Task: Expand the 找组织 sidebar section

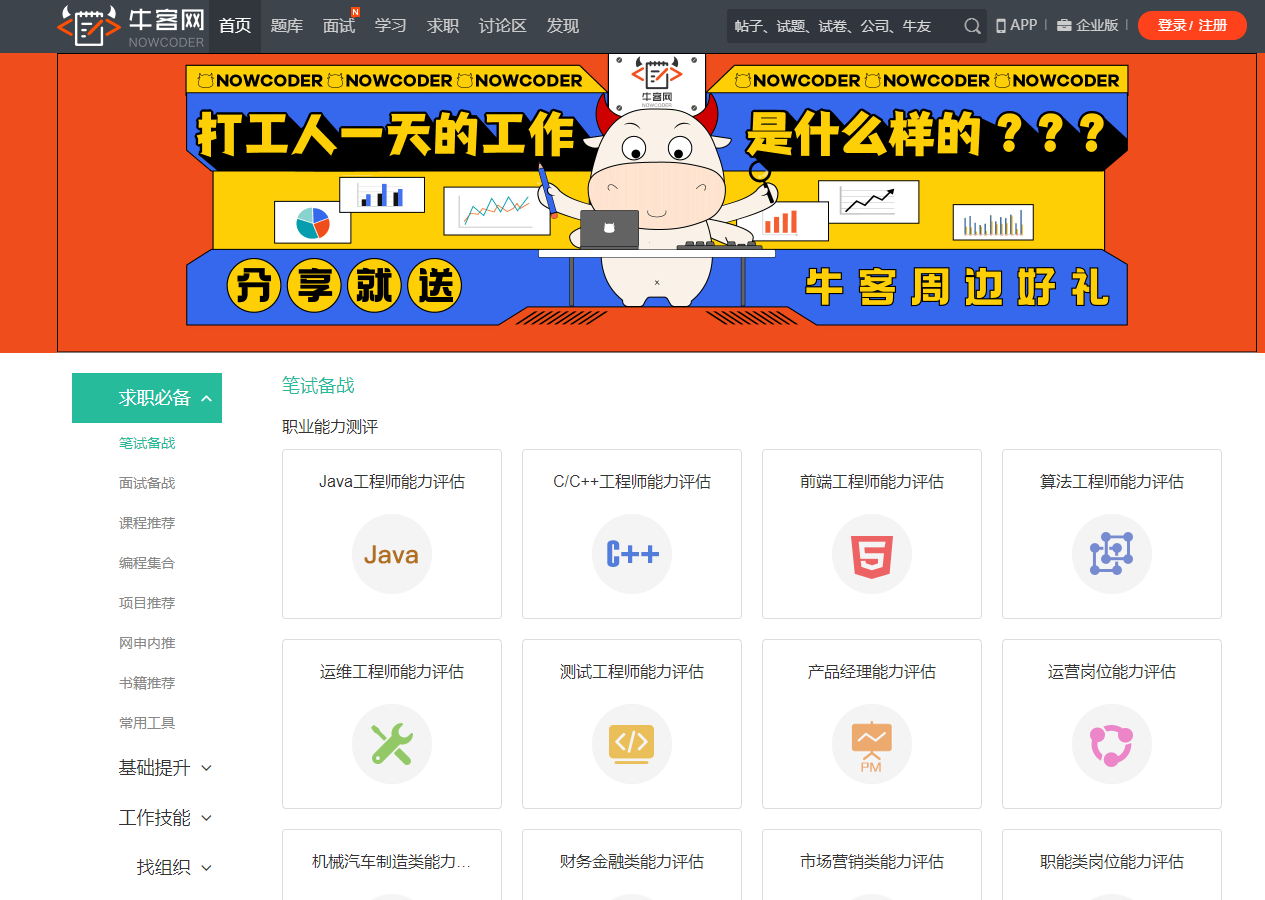Action: 174,868
